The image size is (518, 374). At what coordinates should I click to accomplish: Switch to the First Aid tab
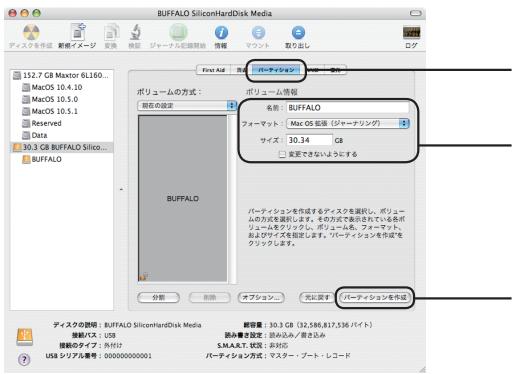click(x=213, y=70)
